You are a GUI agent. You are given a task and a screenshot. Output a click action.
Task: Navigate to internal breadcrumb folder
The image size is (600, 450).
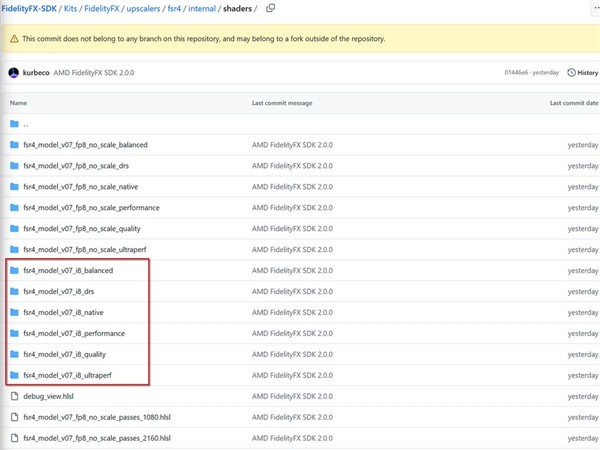click(202, 8)
